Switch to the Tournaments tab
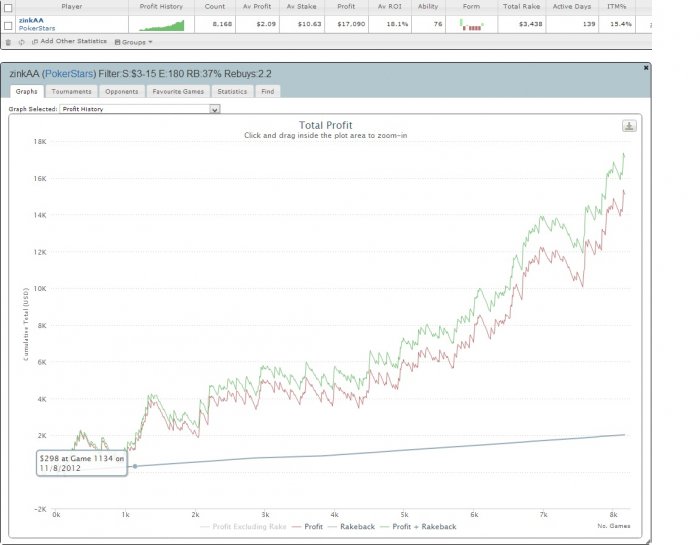 point(71,92)
